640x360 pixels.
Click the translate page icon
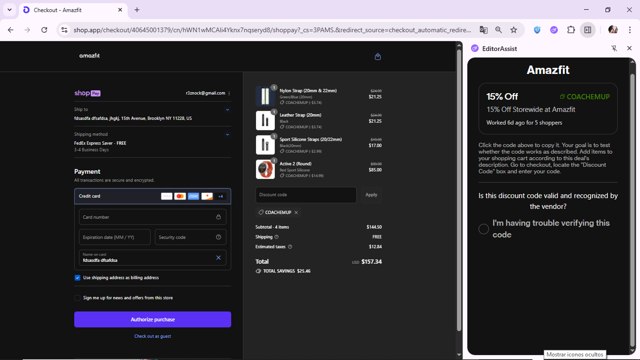[x=484, y=30]
